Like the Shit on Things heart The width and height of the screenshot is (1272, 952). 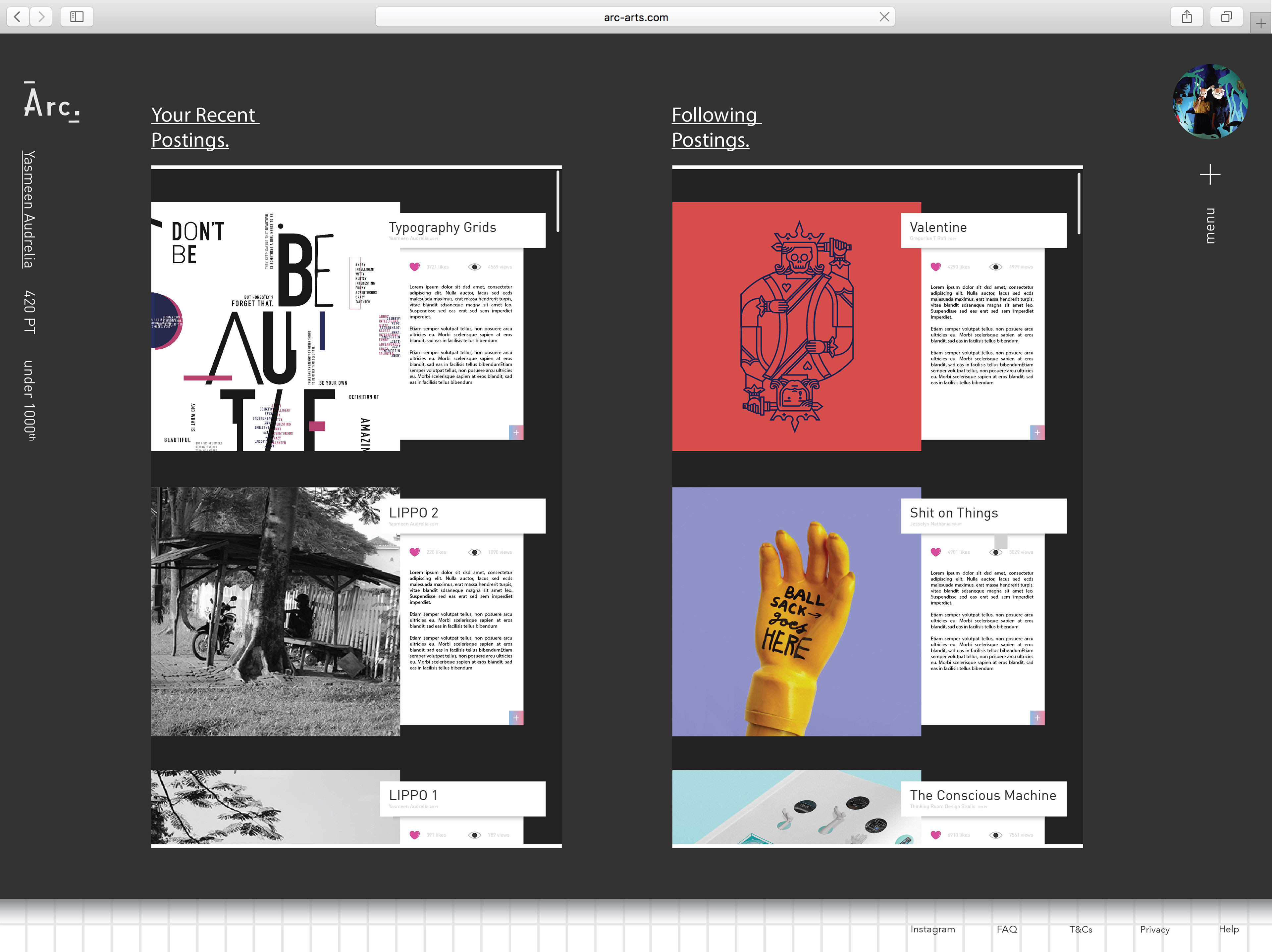click(935, 552)
